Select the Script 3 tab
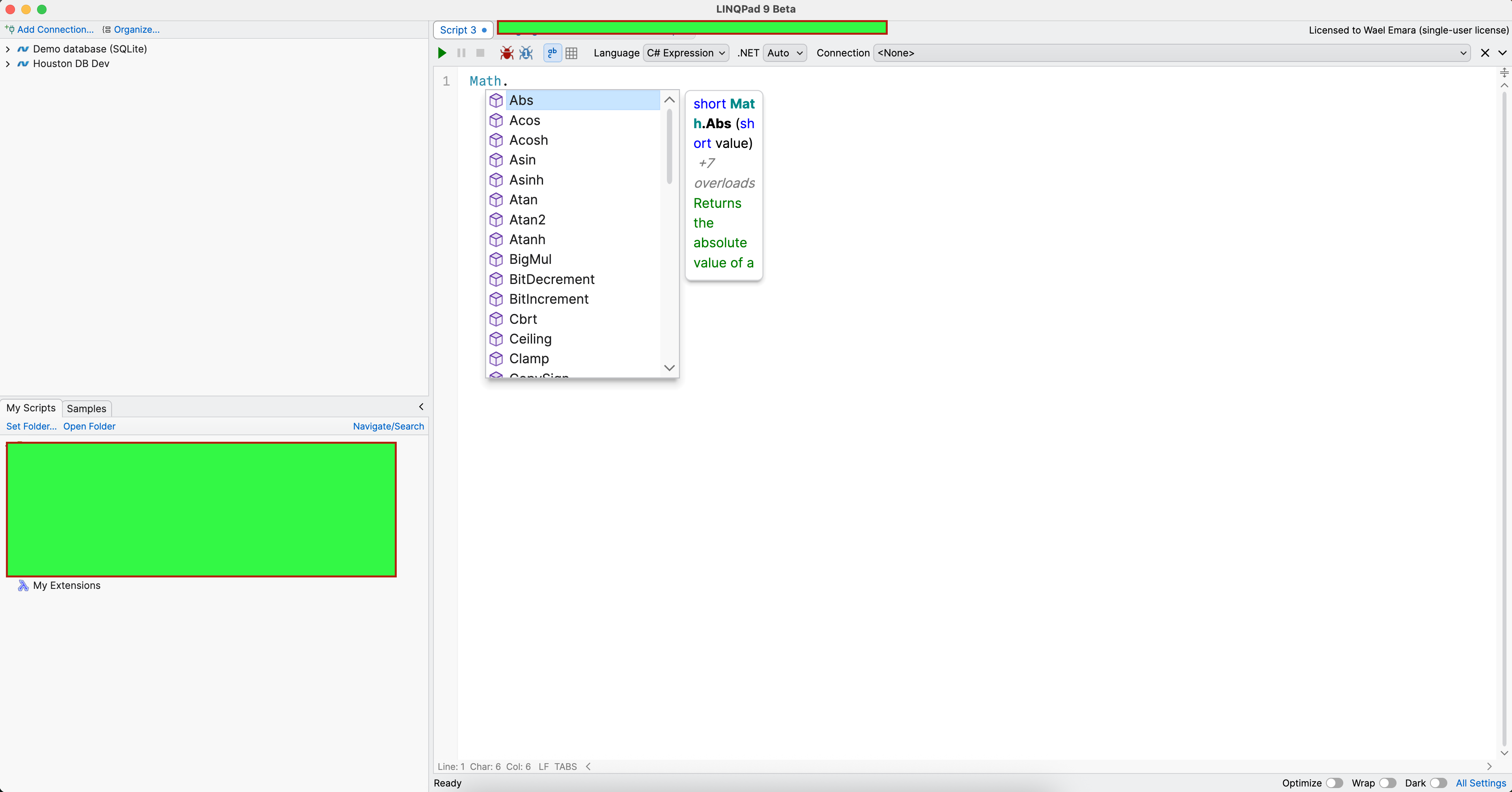 pyautogui.click(x=458, y=30)
